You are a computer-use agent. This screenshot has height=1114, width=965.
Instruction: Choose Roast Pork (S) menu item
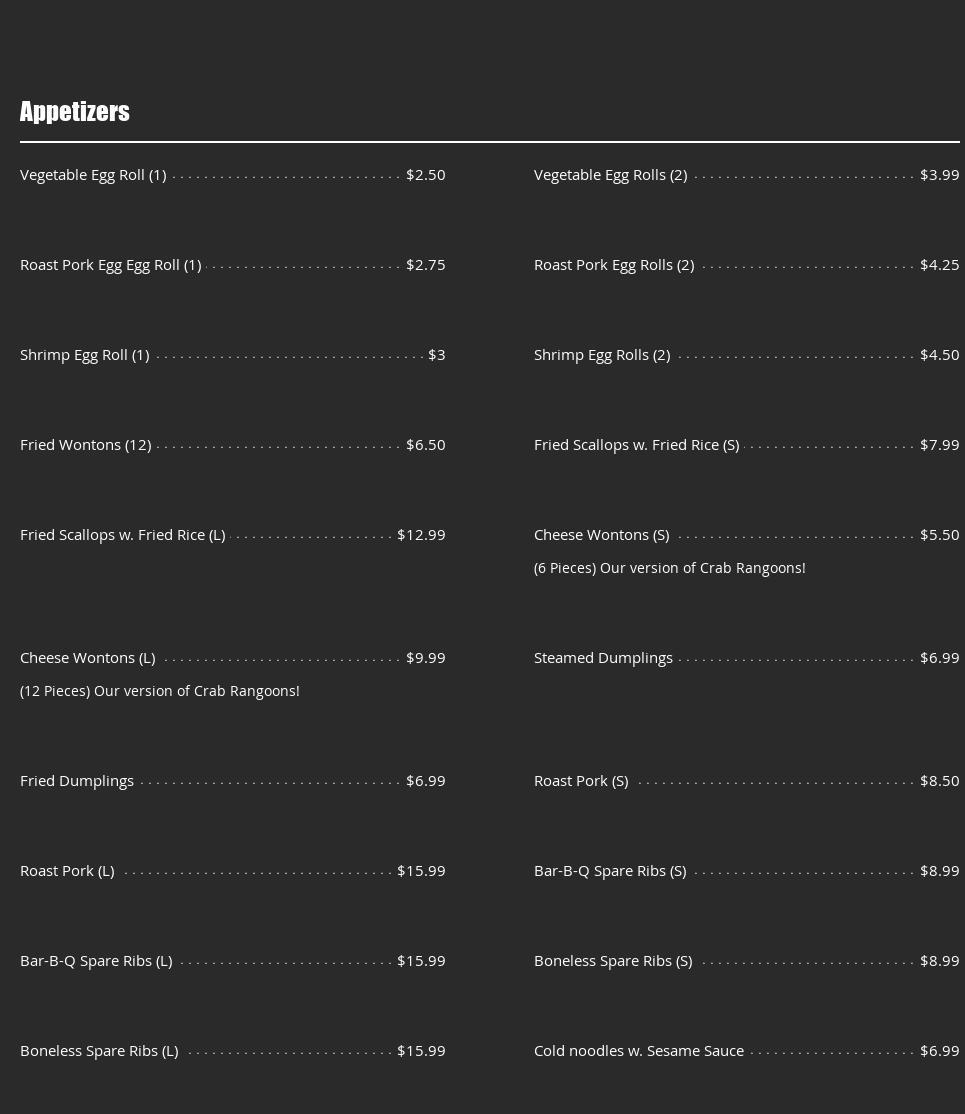(x=581, y=781)
